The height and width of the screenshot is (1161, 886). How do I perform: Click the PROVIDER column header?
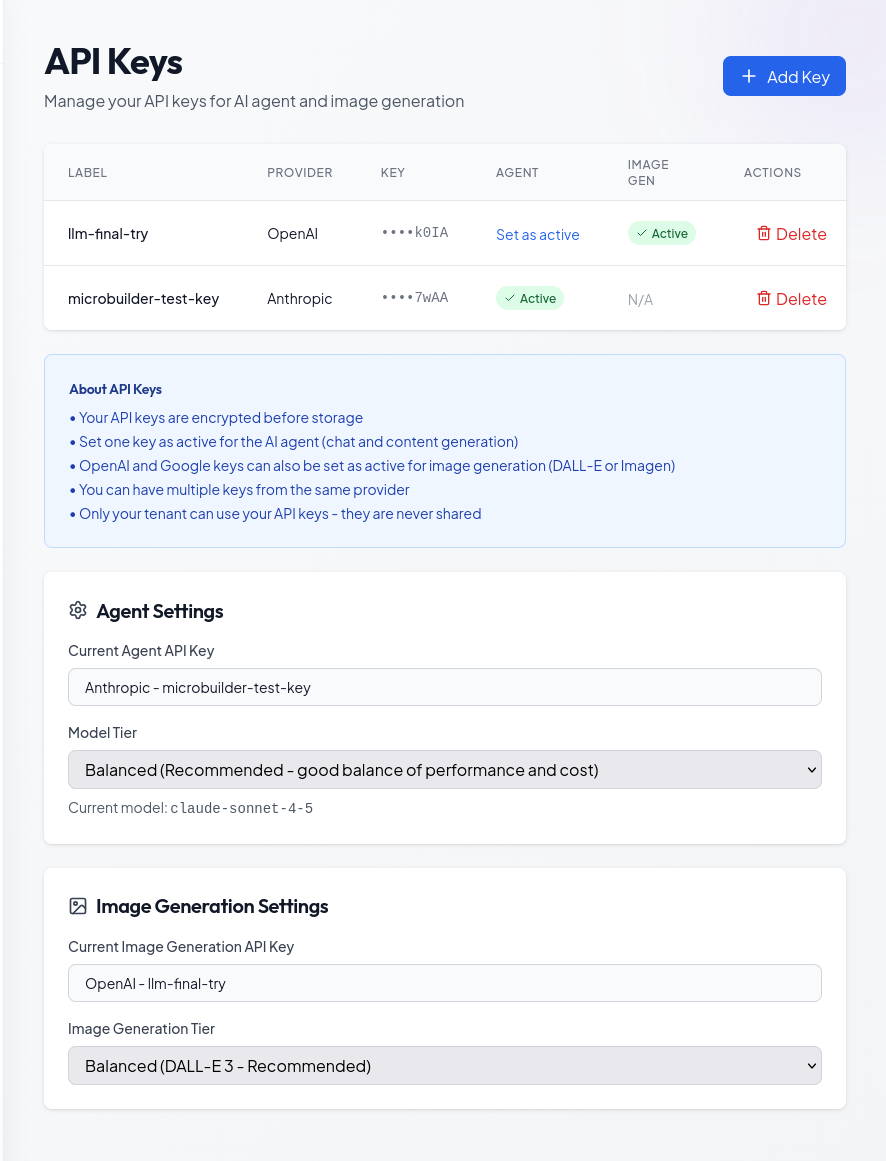[299, 172]
